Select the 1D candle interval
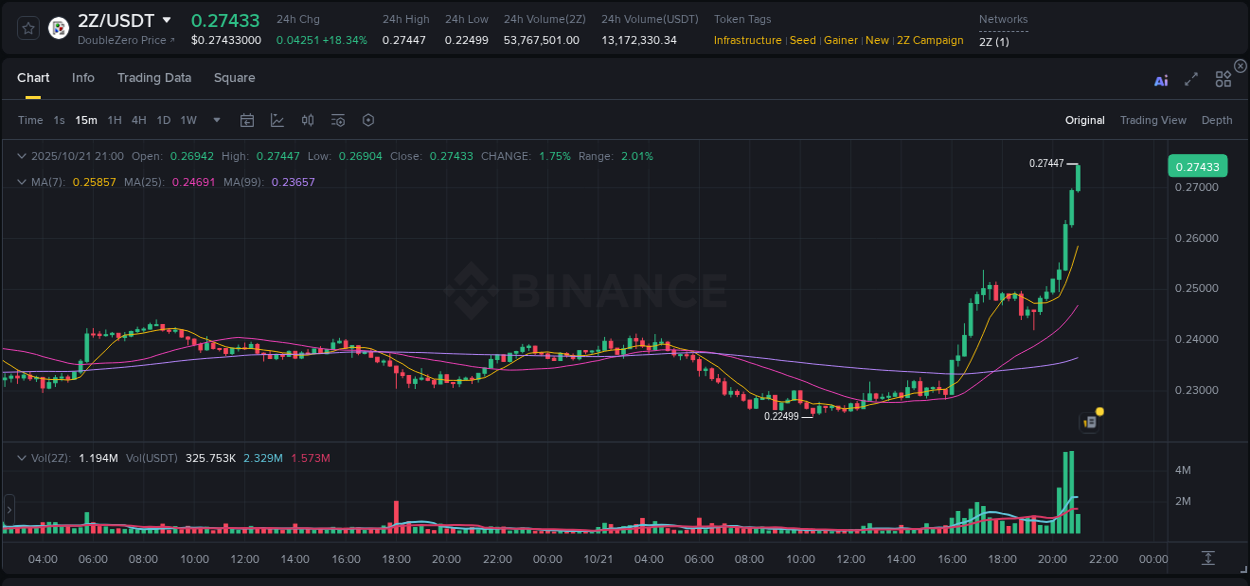The width and height of the screenshot is (1250, 586). click(163, 120)
